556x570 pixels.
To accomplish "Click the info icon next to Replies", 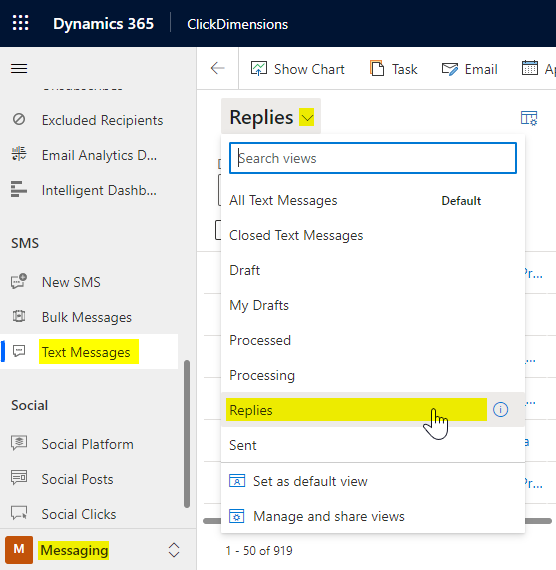I will [500, 410].
